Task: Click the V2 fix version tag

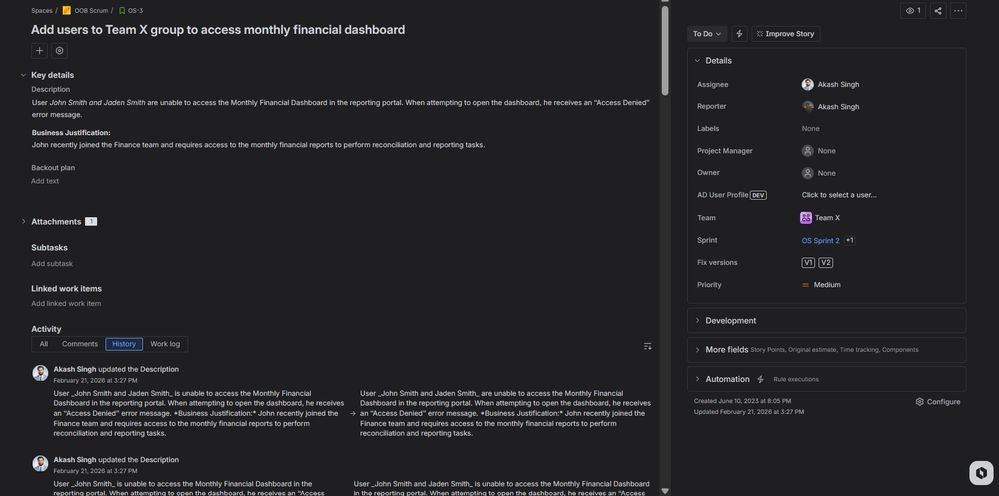Action: (825, 262)
